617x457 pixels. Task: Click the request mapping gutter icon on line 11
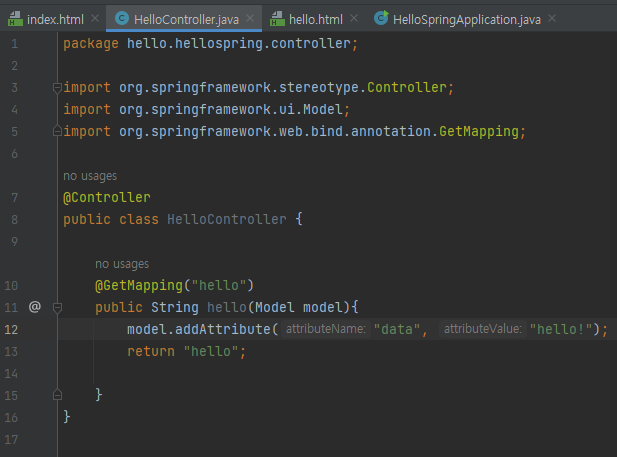click(x=35, y=306)
